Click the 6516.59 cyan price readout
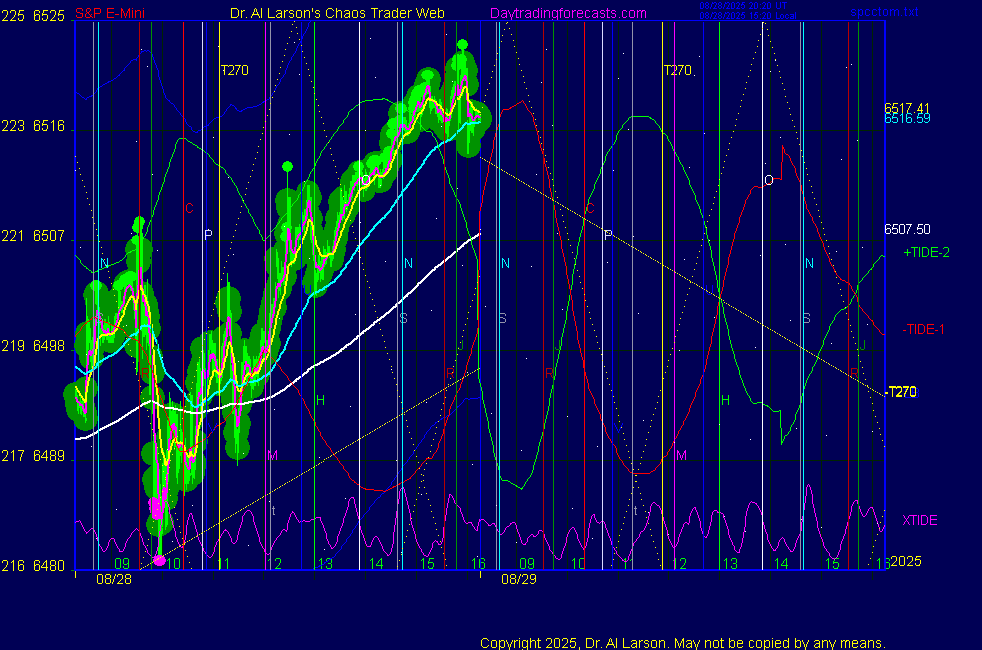The image size is (982, 650). (x=907, y=119)
